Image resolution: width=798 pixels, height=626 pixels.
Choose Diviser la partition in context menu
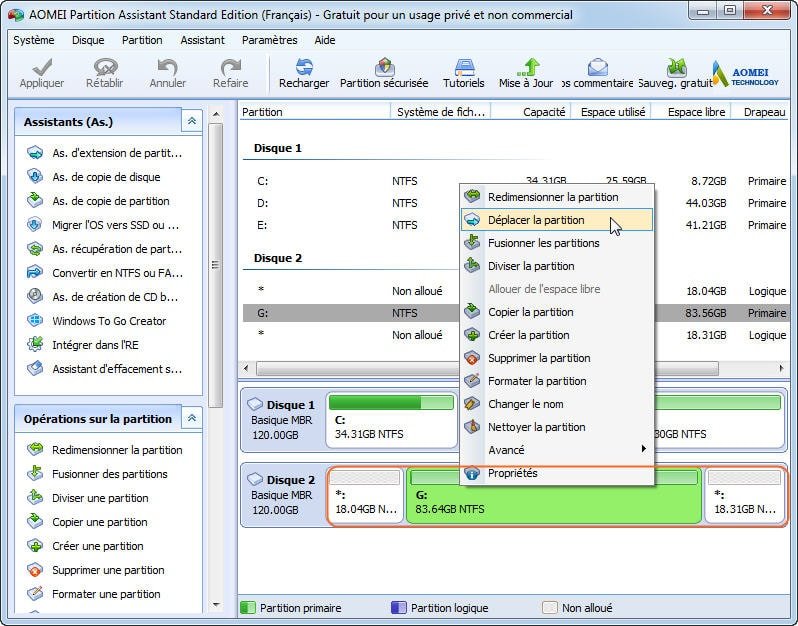[x=557, y=266]
